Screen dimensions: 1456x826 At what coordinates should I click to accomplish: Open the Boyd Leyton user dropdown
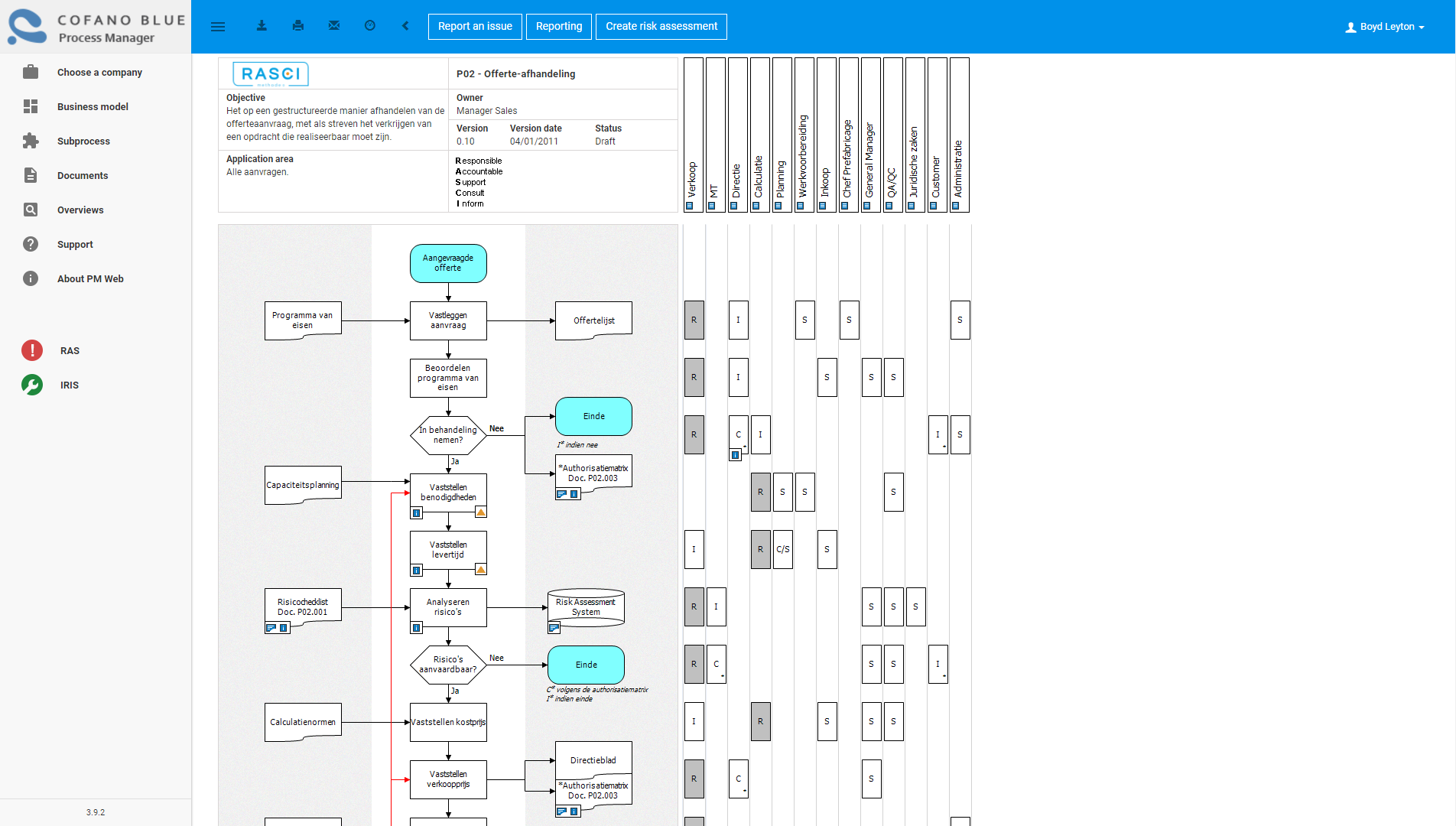click(1385, 27)
